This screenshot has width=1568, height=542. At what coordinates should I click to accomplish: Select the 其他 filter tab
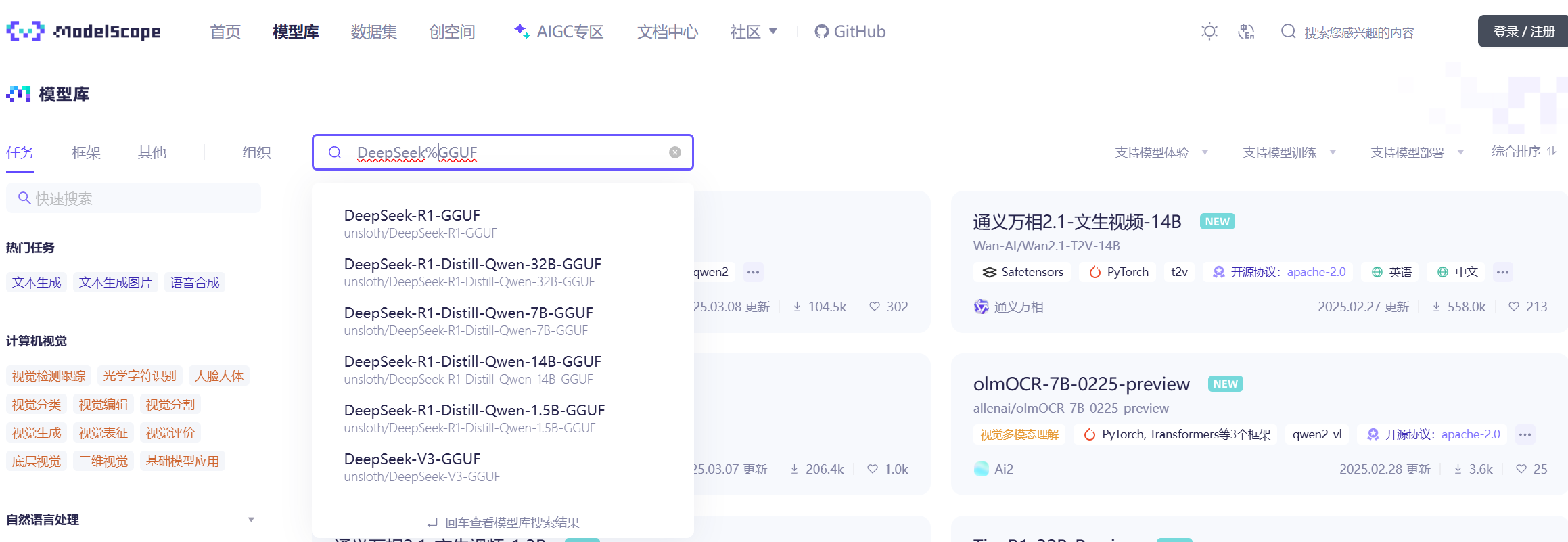coord(152,153)
